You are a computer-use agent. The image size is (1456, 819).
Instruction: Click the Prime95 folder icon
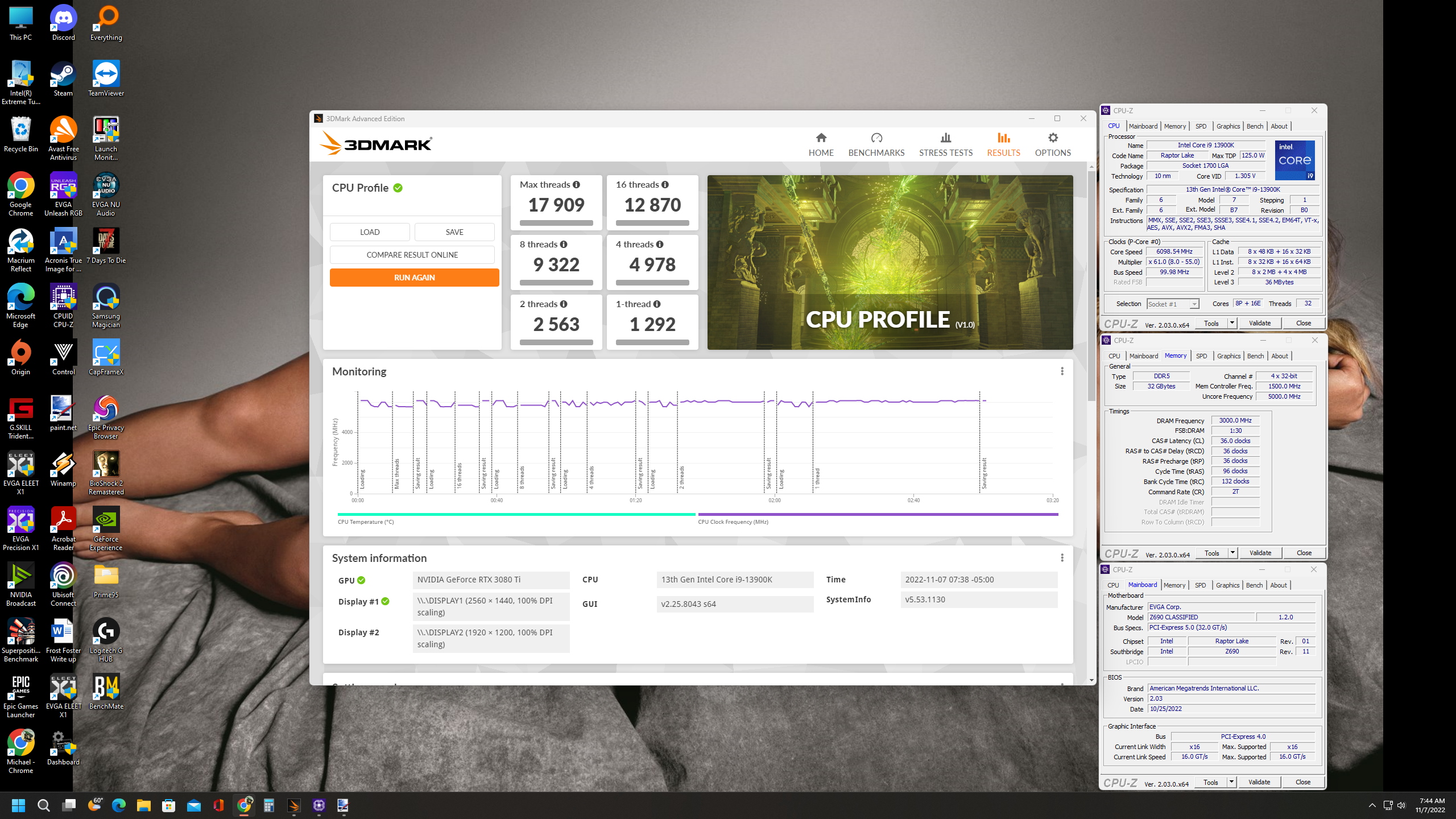(106, 581)
